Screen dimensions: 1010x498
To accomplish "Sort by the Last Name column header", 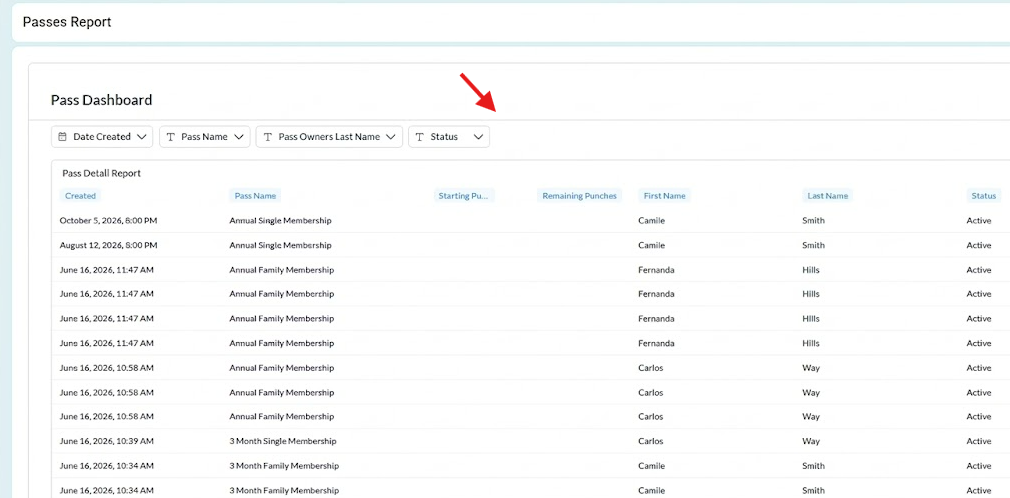I will (x=828, y=196).
